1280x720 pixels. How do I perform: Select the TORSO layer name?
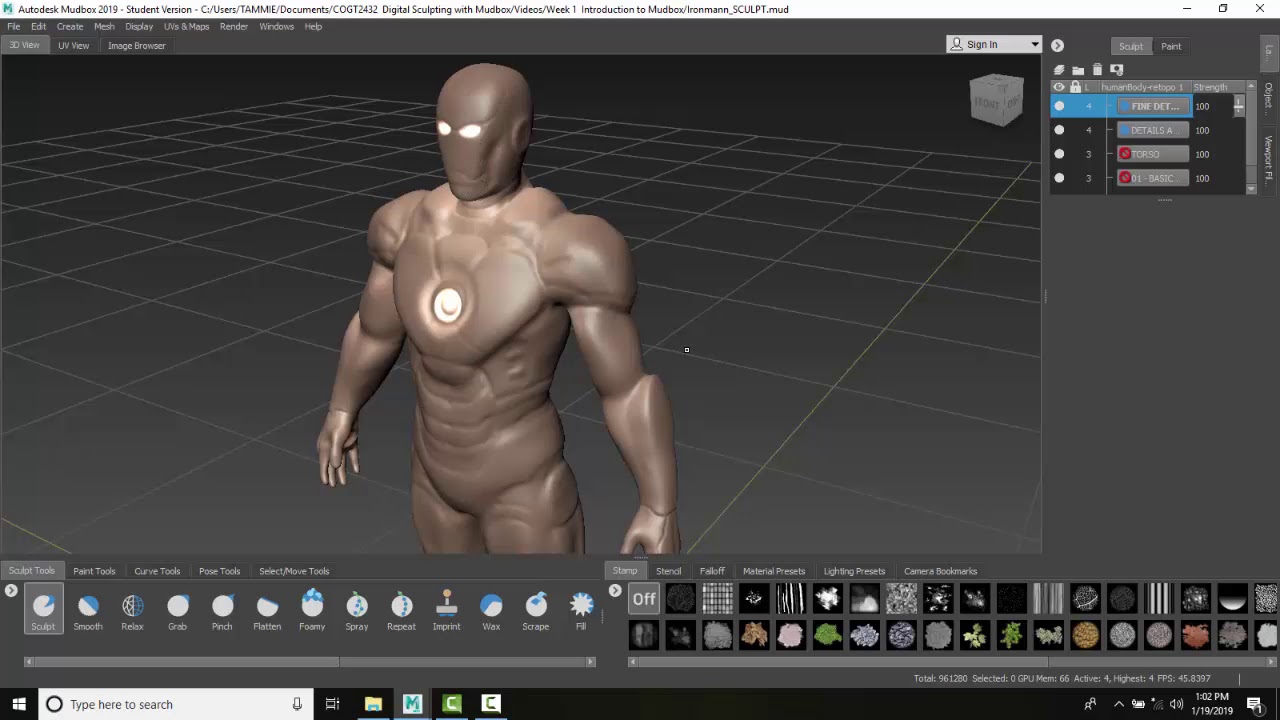click(x=1153, y=154)
